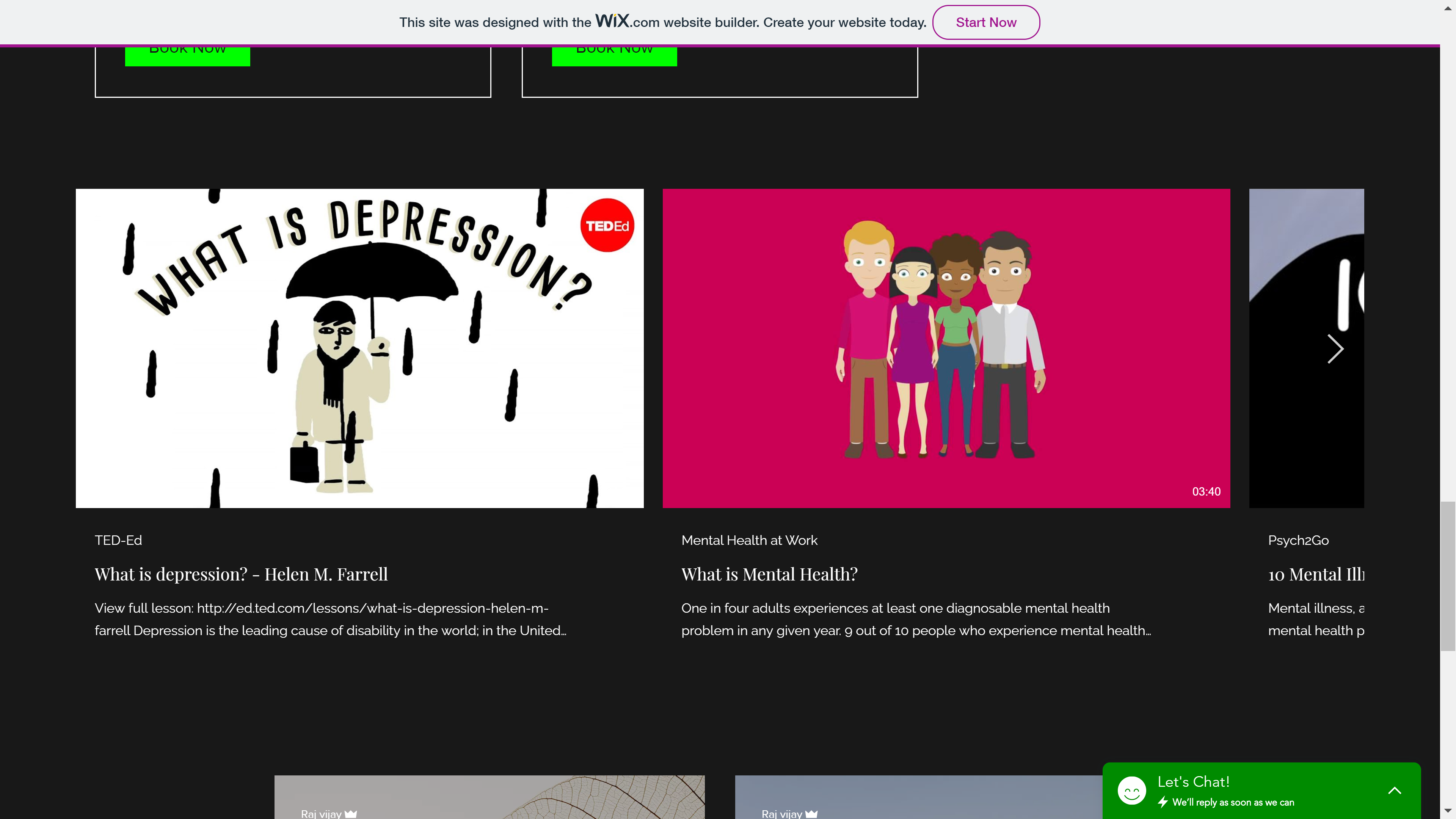Open 'What is depression? - Helen M. Farrell' title

242,574
